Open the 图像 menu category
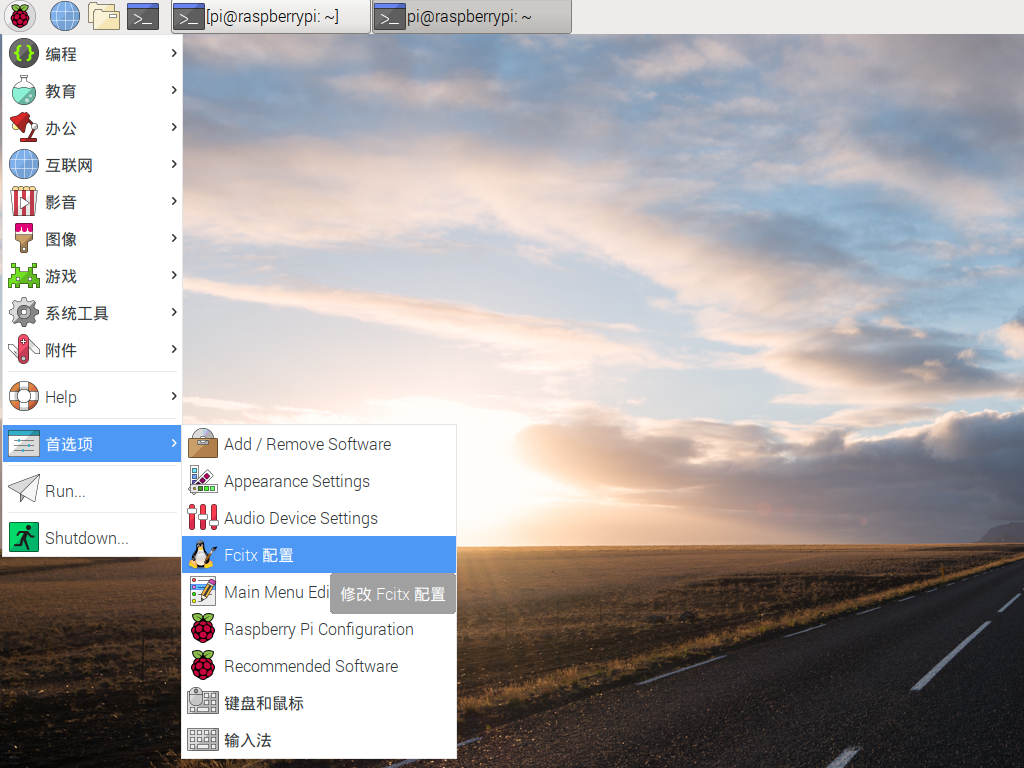The height and width of the screenshot is (768, 1024). point(92,238)
